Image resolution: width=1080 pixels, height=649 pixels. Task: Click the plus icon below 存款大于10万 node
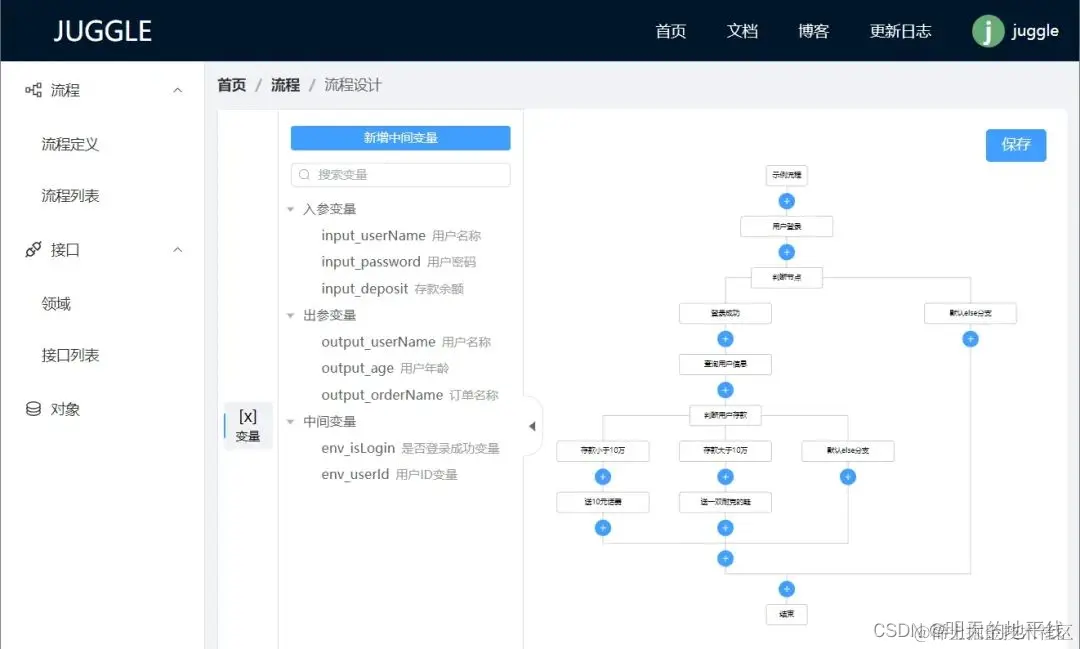click(x=725, y=477)
